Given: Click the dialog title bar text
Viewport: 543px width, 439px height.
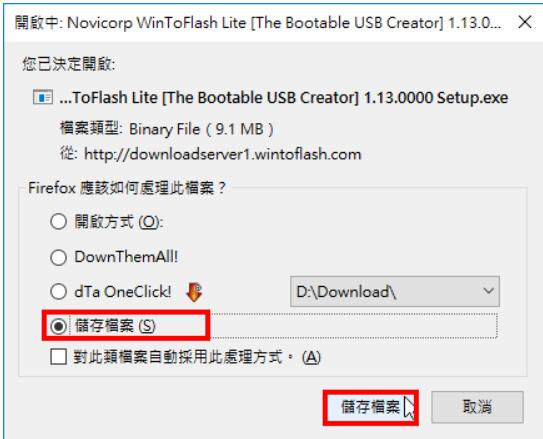Looking at the screenshot, I should (258, 23).
